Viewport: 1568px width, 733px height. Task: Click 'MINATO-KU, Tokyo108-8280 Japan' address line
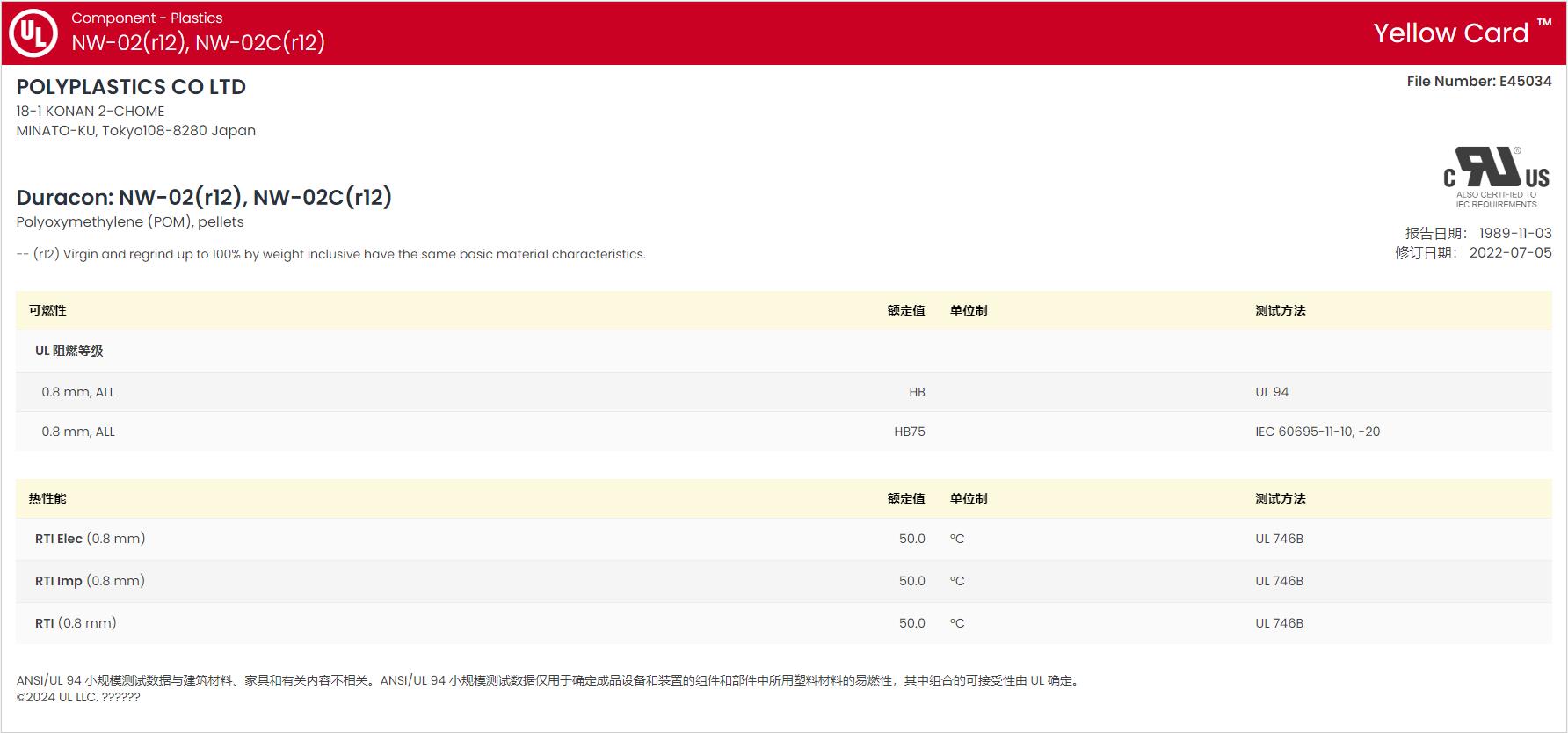point(136,131)
